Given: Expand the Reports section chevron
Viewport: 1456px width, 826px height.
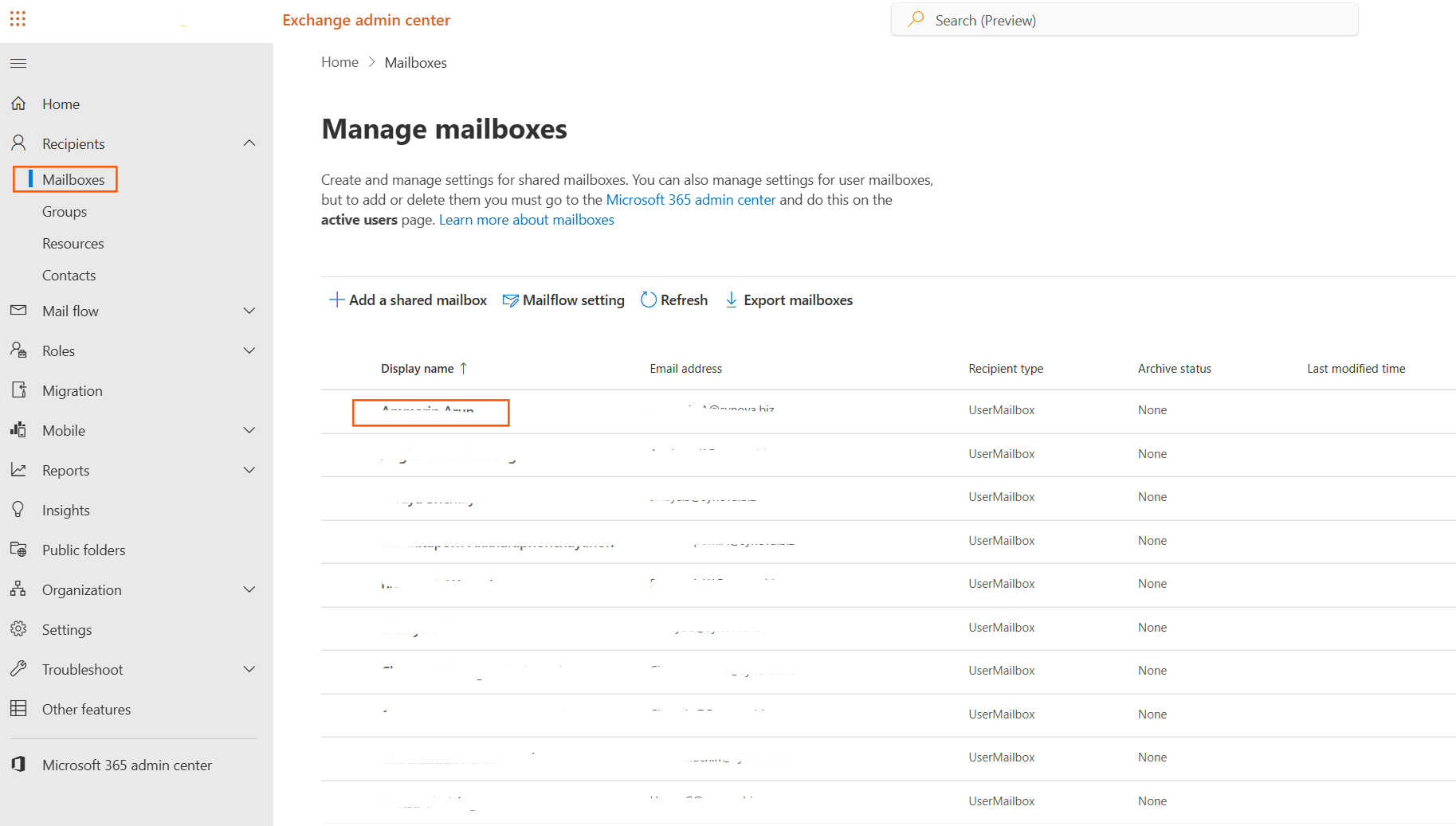Looking at the screenshot, I should click(x=249, y=470).
